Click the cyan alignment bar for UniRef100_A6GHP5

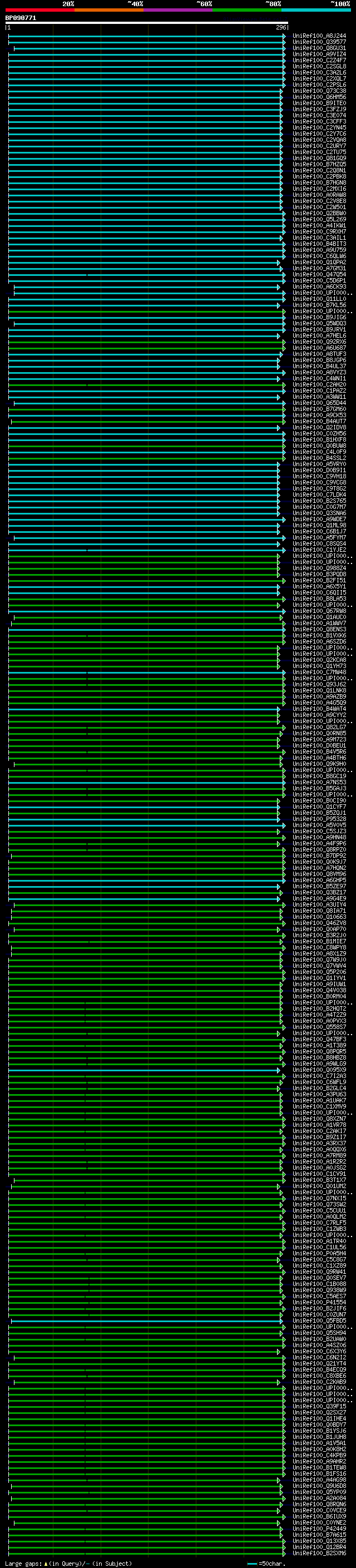(147, 880)
